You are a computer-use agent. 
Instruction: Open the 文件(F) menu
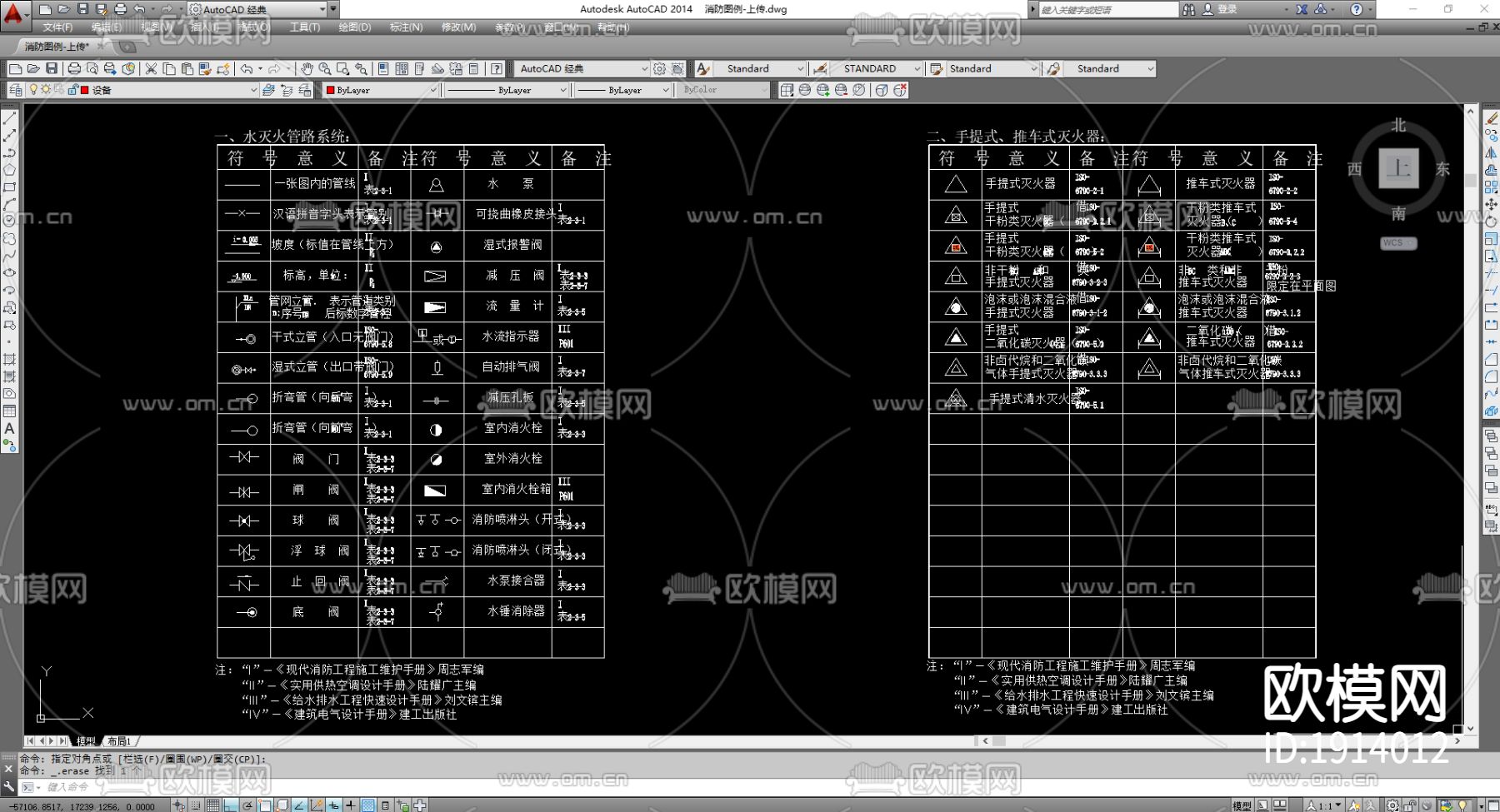tap(57, 27)
